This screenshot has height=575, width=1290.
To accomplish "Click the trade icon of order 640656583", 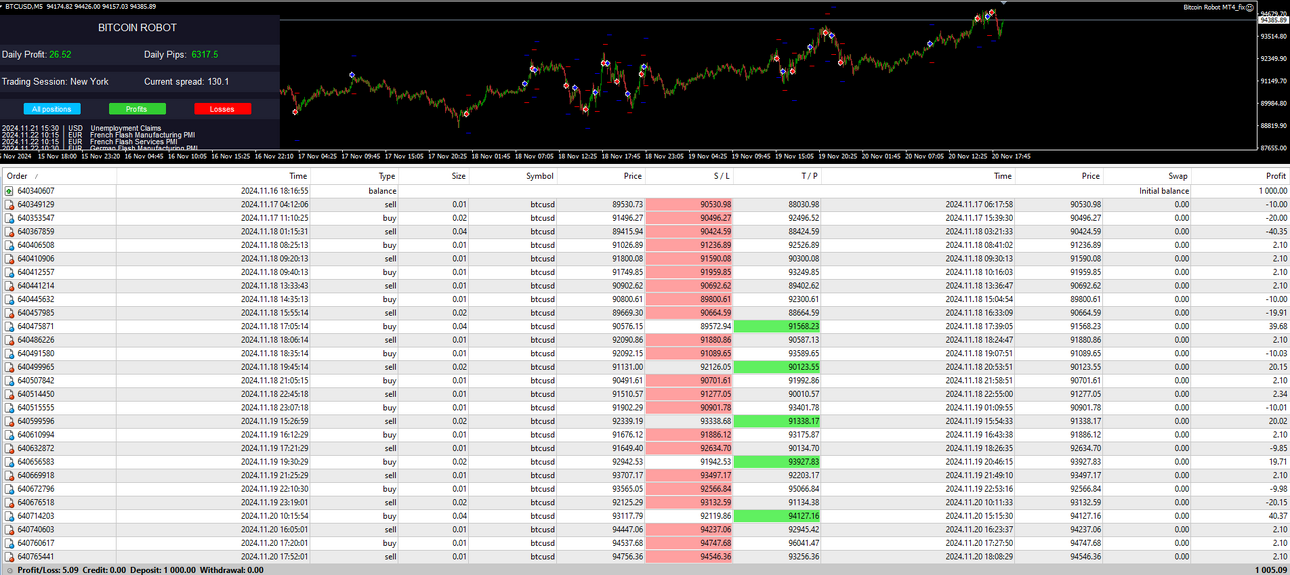I will [x=9, y=462].
